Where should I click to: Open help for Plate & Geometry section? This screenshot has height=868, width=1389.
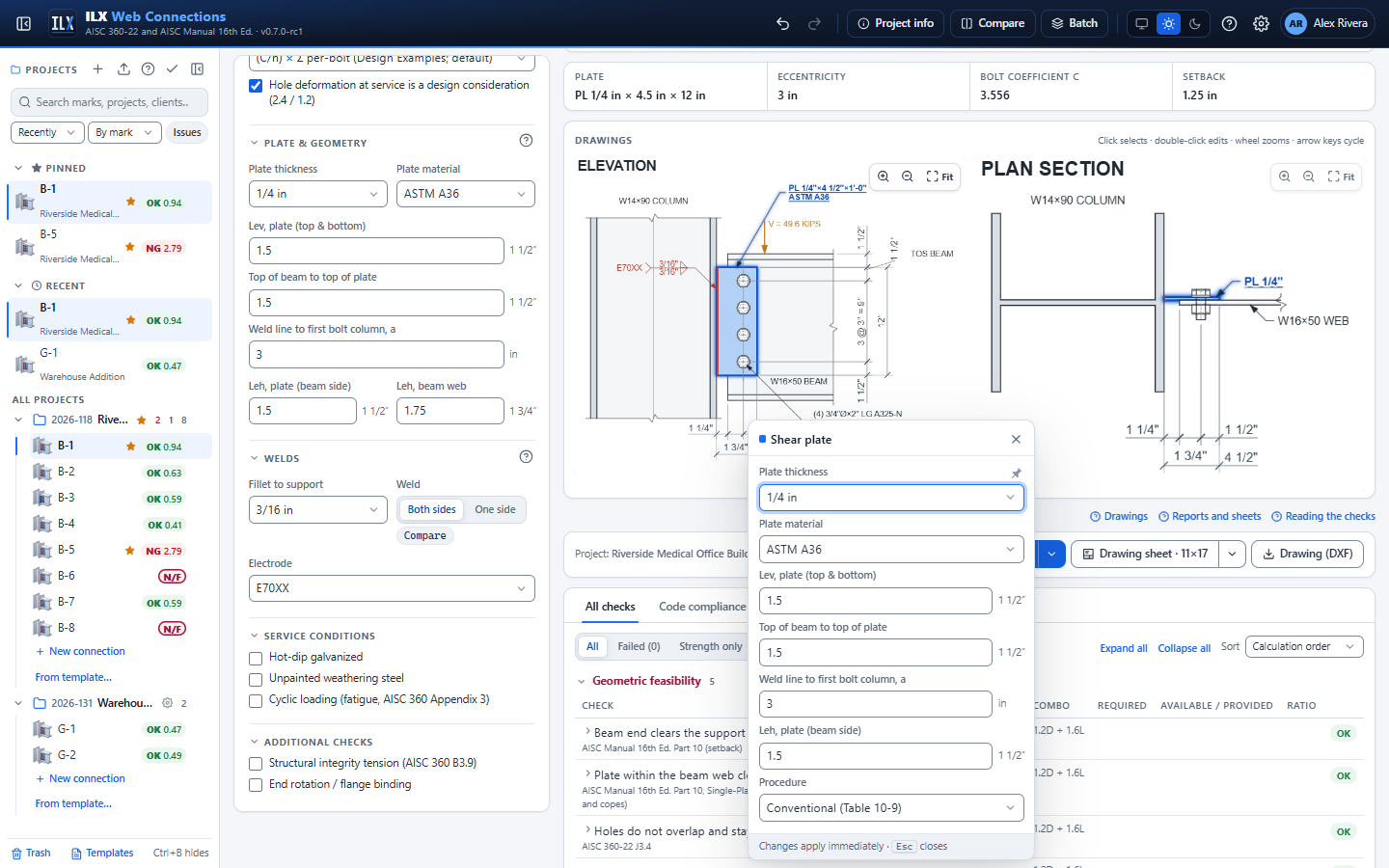click(526, 141)
